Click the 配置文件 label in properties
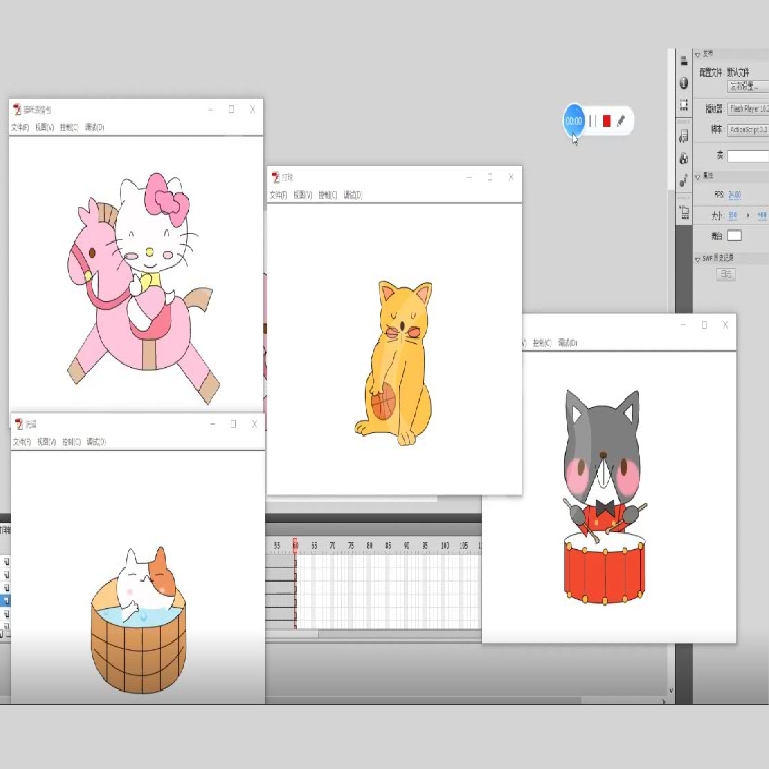Image resolution: width=769 pixels, height=769 pixels. tap(710, 73)
